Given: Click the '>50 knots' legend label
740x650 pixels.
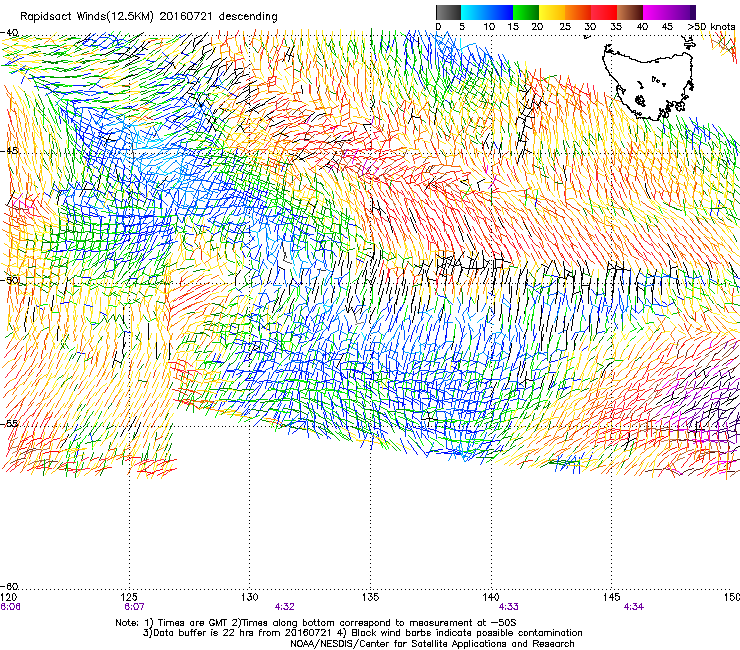Looking at the screenshot, I should 711,27.
